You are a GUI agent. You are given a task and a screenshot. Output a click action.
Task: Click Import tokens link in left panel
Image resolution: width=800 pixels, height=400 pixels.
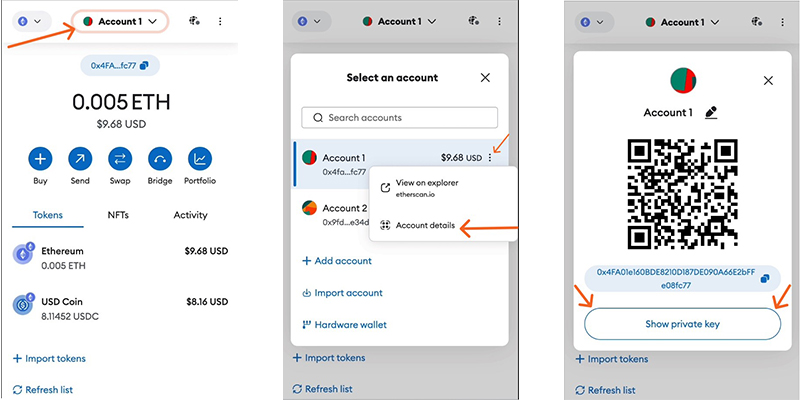(49, 359)
